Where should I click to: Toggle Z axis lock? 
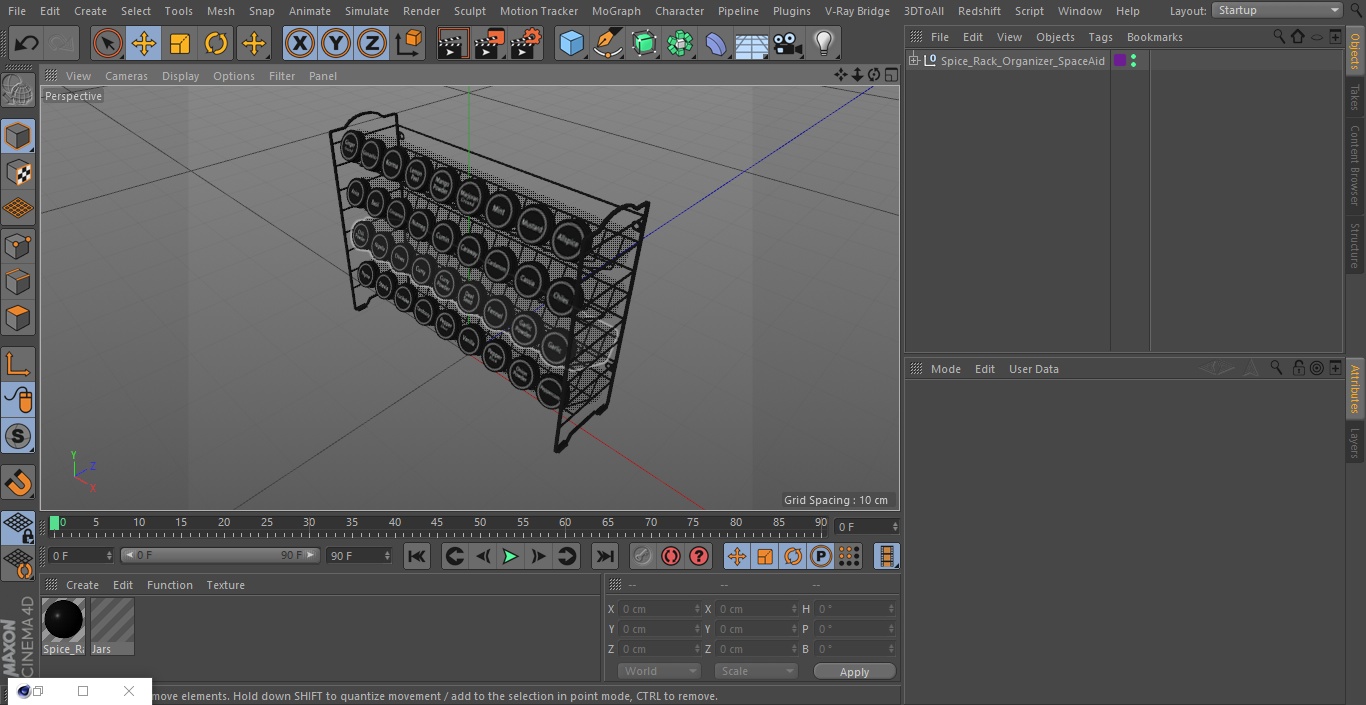point(372,43)
